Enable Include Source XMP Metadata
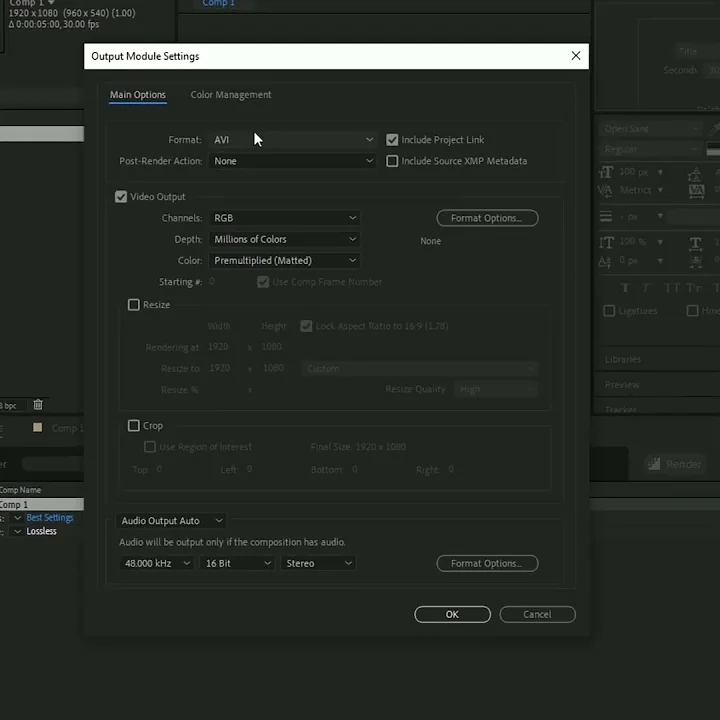The width and height of the screenshot is (720, 720). [x=392, y=161]
